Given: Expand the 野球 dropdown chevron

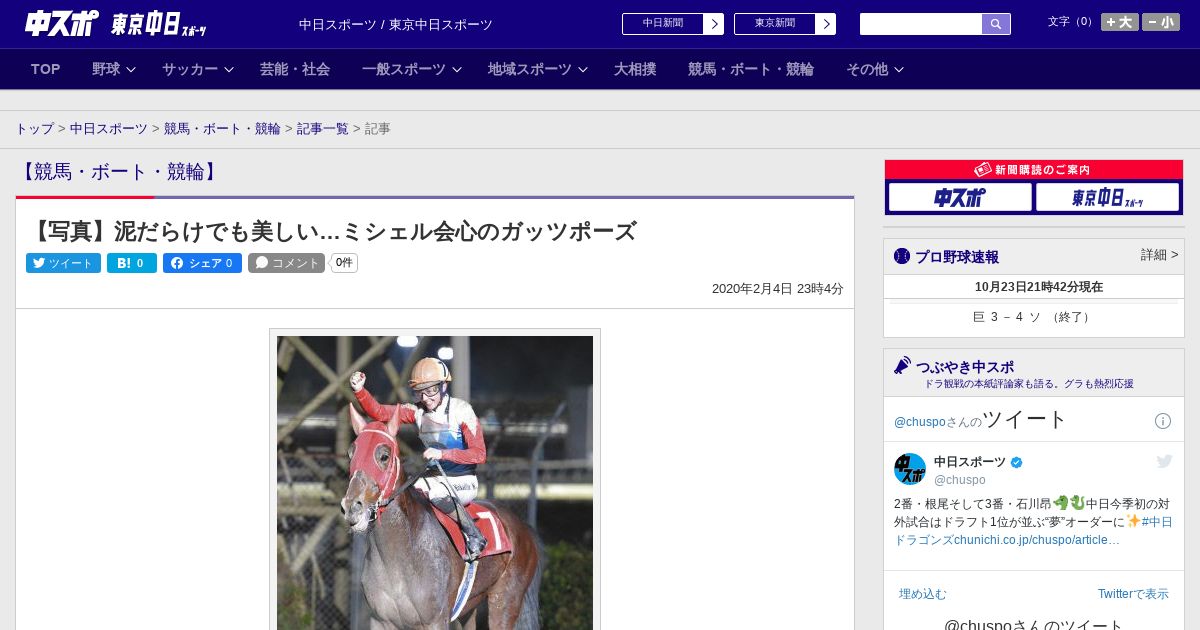Looking at the screenshot, I should pyautogui.click(x=131, y=70).
